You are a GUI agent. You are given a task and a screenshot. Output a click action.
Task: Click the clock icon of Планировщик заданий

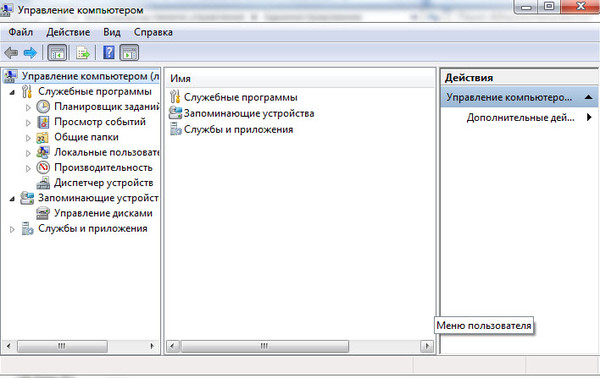click(x=43, y=107)
